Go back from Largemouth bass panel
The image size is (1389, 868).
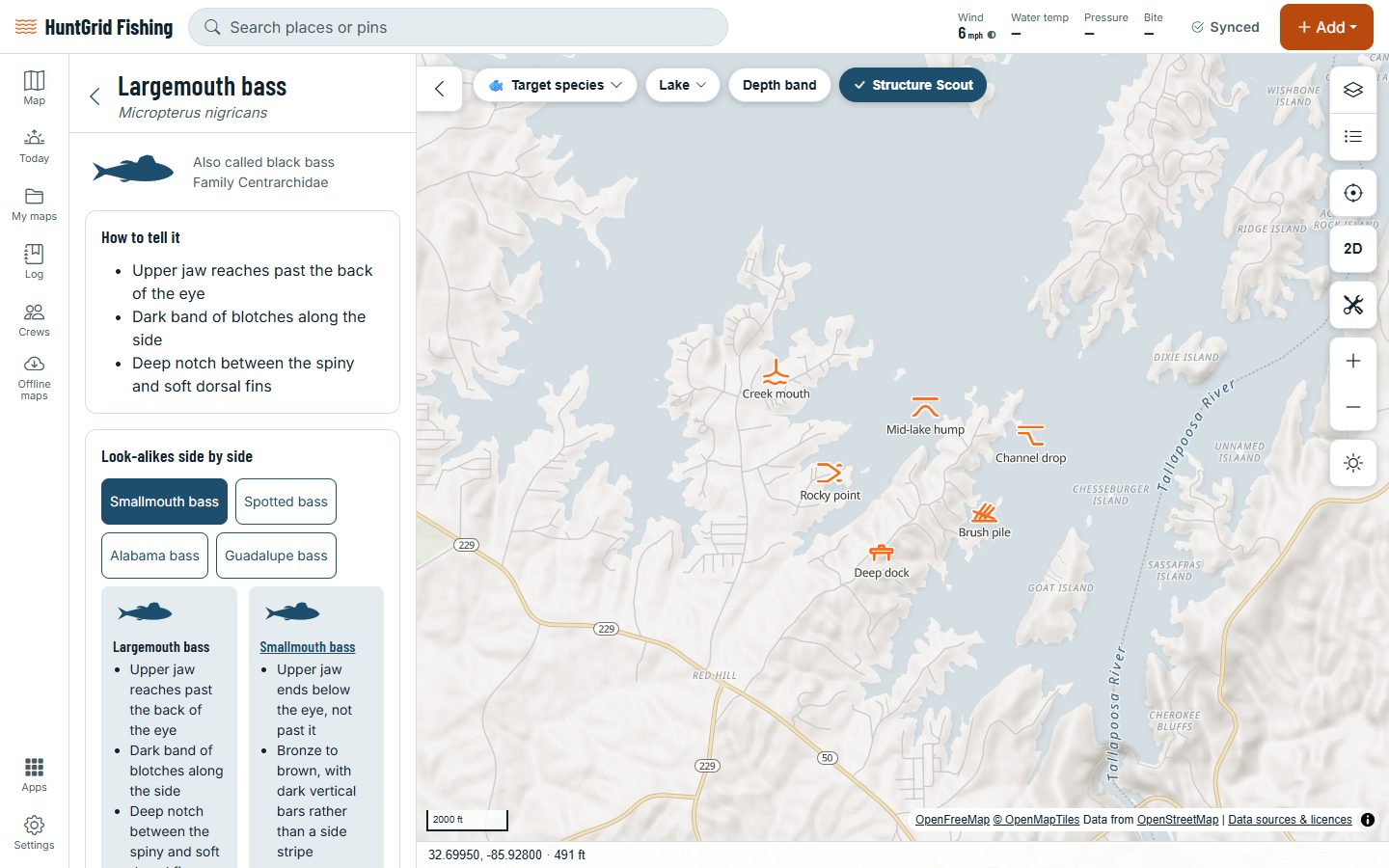(x=95, y=95)
